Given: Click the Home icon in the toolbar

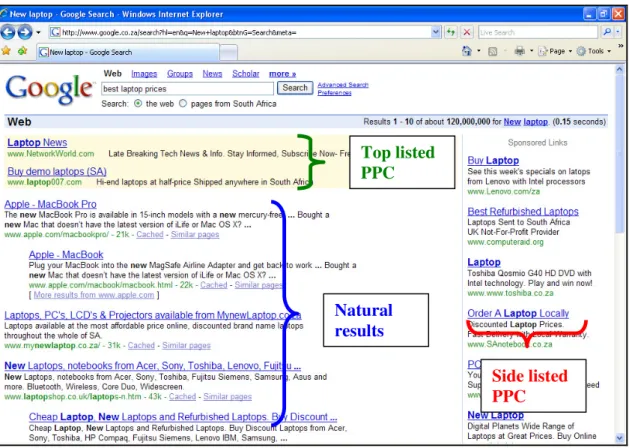Looking at the screenshot, I should coord(467,51).
